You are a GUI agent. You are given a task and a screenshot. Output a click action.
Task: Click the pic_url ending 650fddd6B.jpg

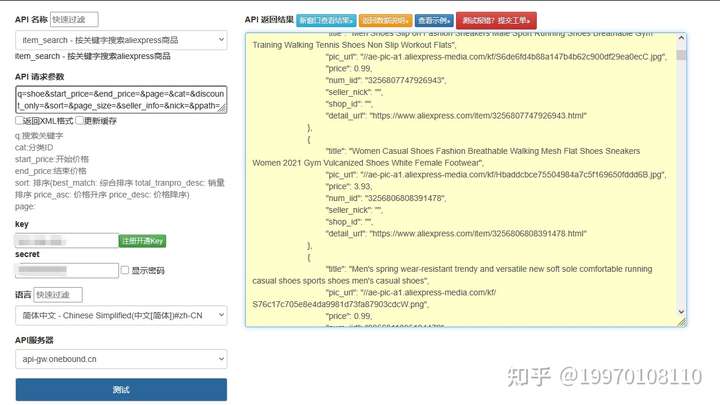496,175
